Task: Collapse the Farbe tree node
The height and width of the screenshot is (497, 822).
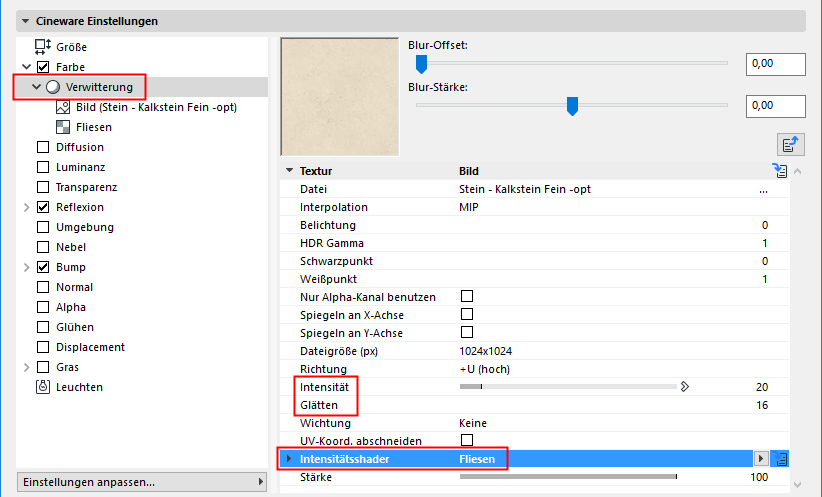Action: (27, 67)
